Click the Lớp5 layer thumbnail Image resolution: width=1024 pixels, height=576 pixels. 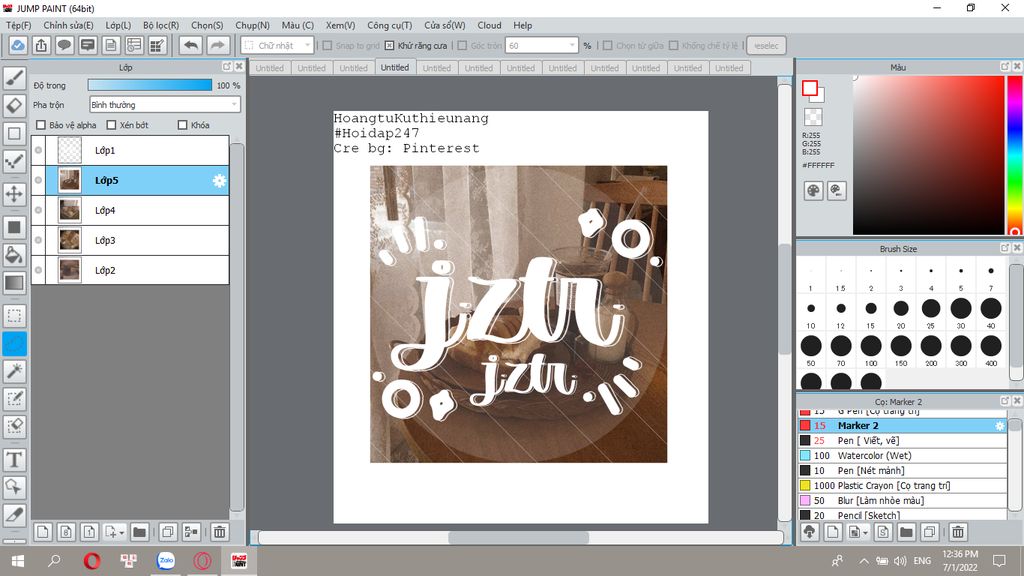[70, 180]
